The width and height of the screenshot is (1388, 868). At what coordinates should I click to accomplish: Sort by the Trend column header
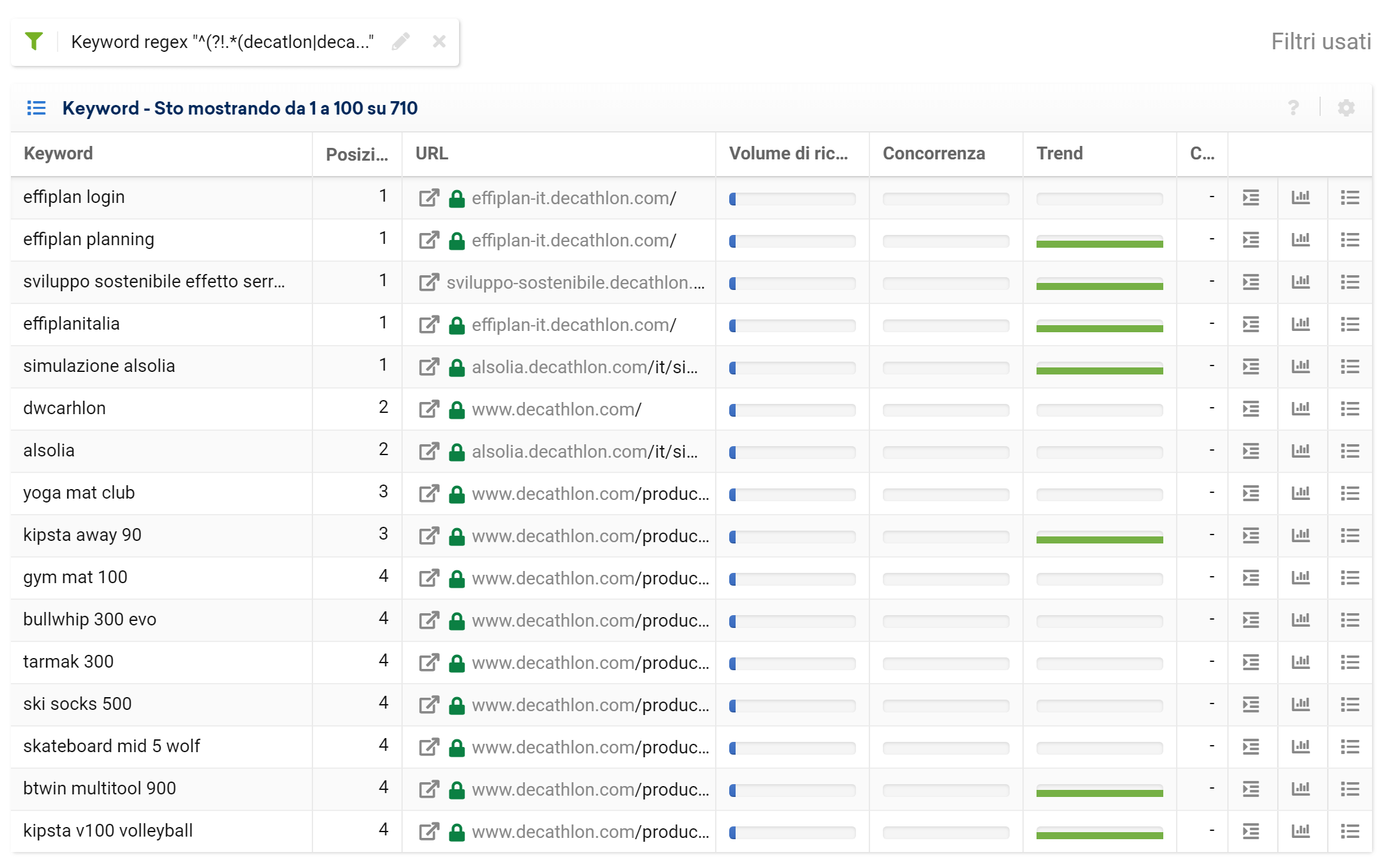point(1060,154)
